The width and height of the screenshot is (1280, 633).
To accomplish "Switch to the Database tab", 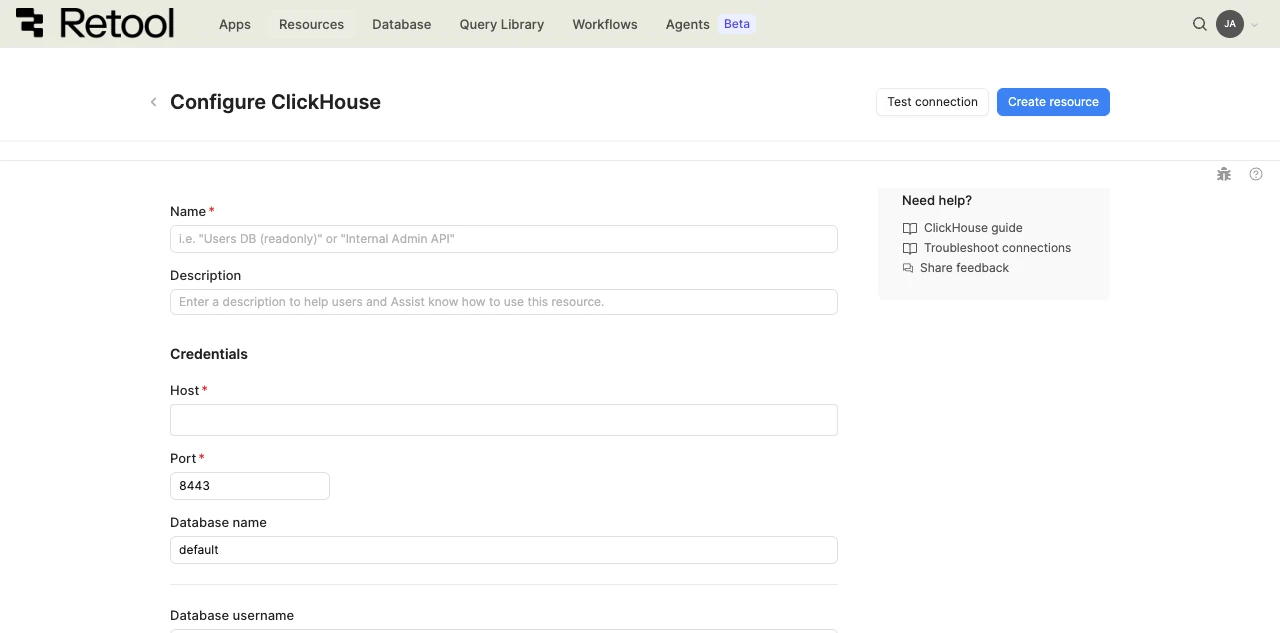I will 401,24.
